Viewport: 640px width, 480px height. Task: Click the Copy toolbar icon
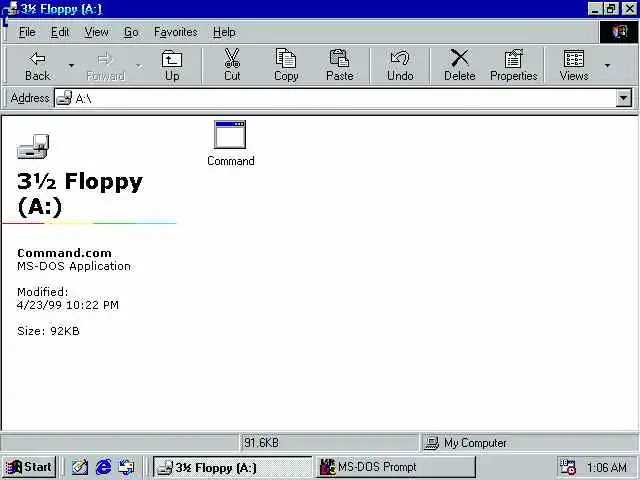click(x=286, y=58)
